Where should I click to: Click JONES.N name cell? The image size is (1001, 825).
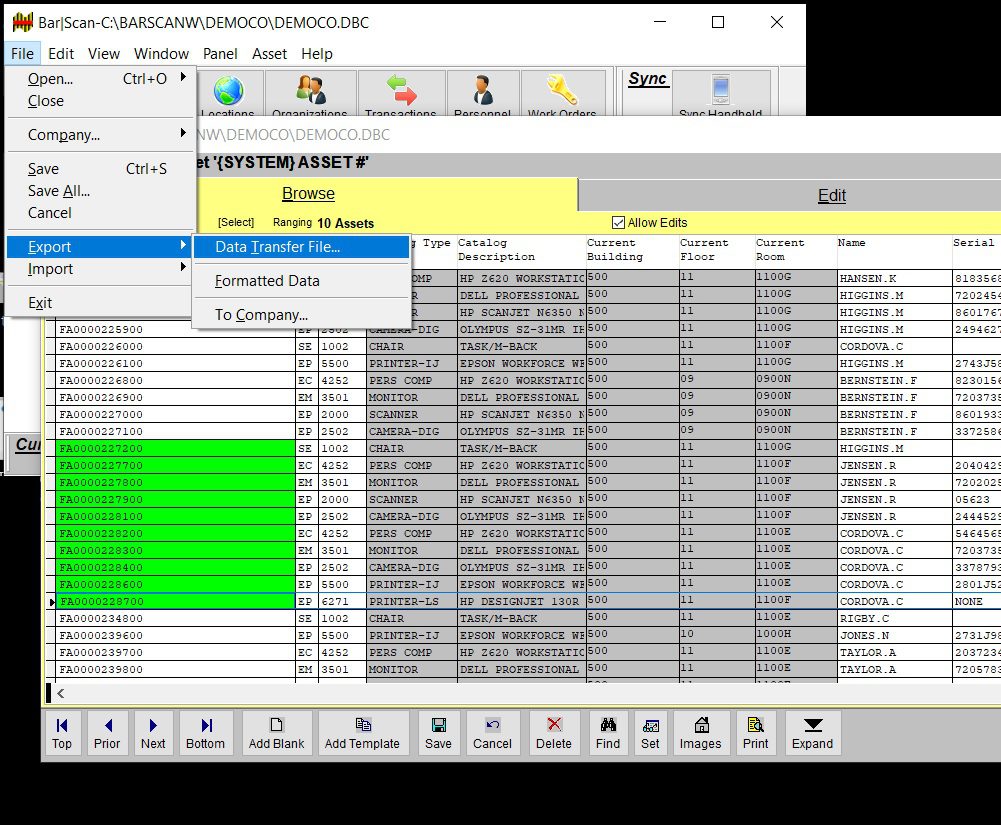click(x=894, y=635)
